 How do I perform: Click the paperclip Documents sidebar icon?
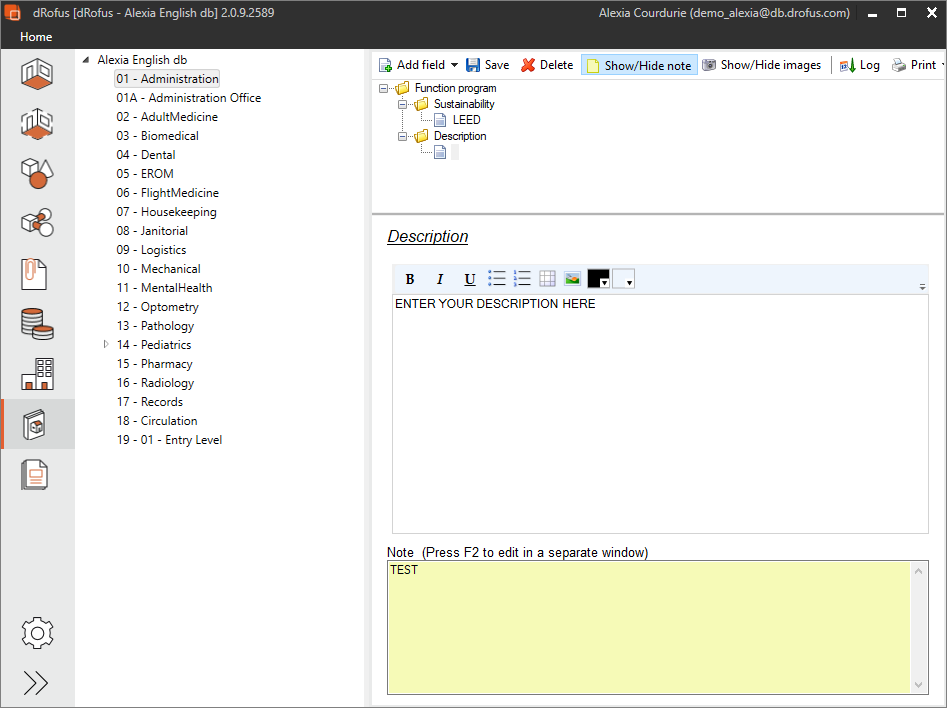click(x=37, y=273)
